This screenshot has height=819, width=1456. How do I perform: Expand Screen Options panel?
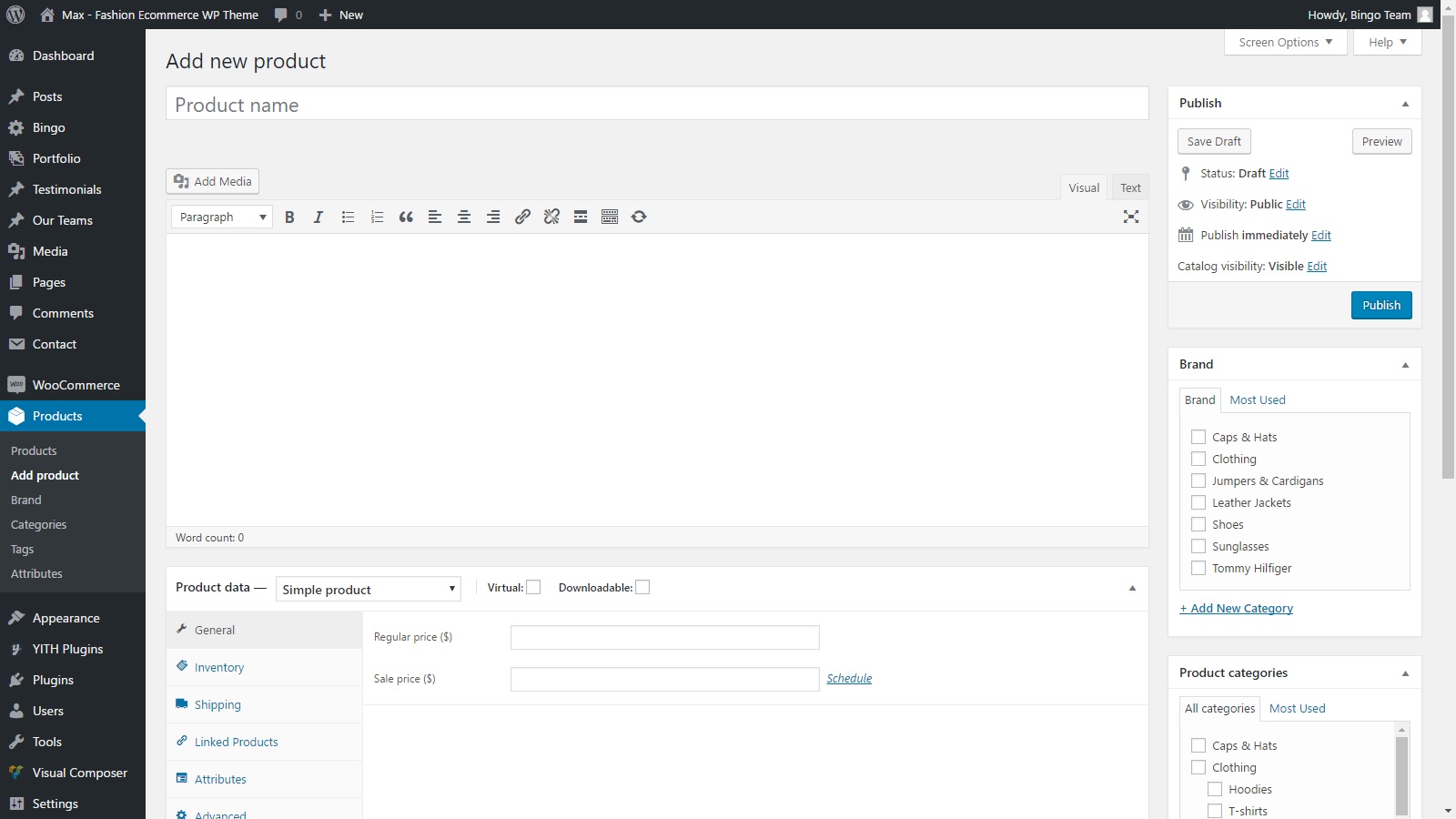coord(1286,42)
